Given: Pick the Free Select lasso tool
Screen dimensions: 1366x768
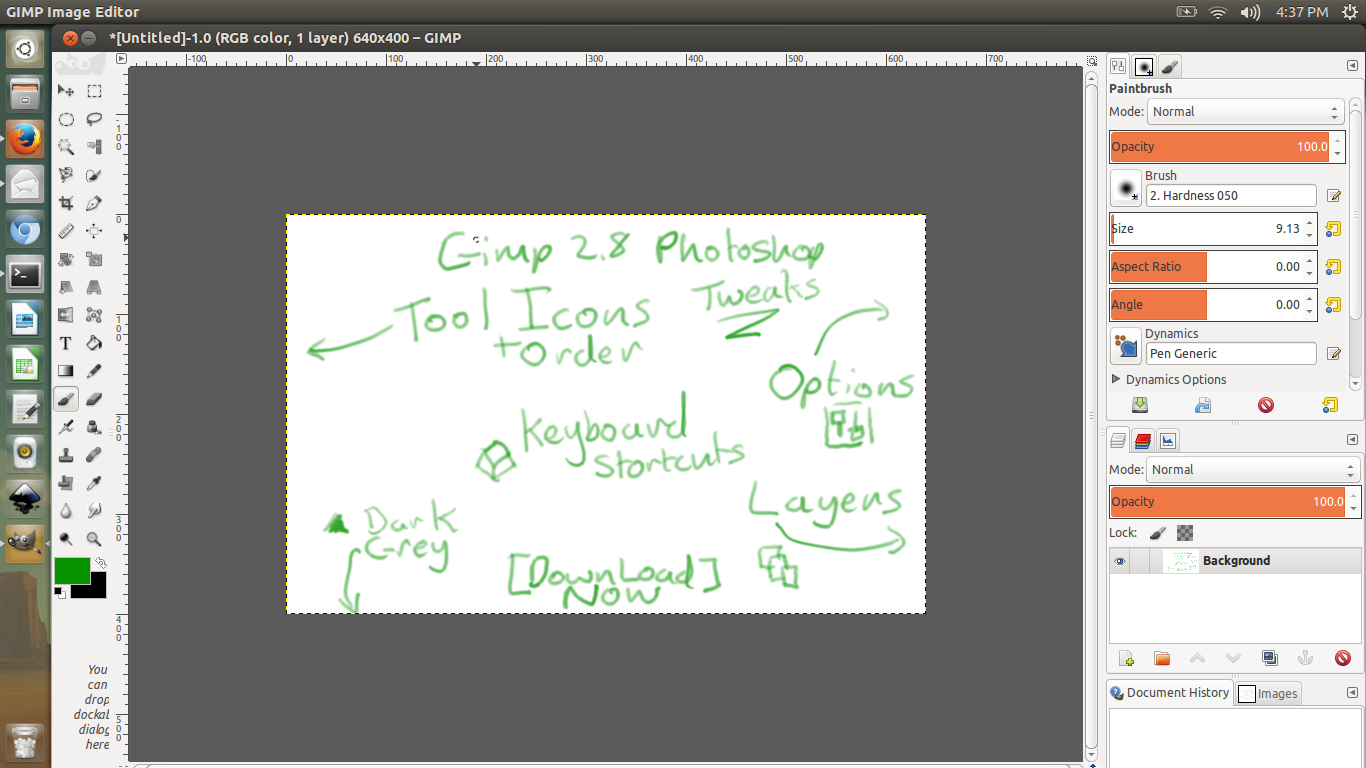Looking at the screenshot, I should 94,119.
